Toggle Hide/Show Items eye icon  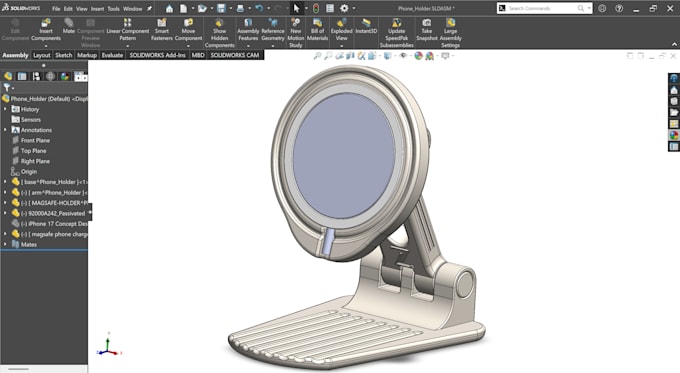(403, 56)
